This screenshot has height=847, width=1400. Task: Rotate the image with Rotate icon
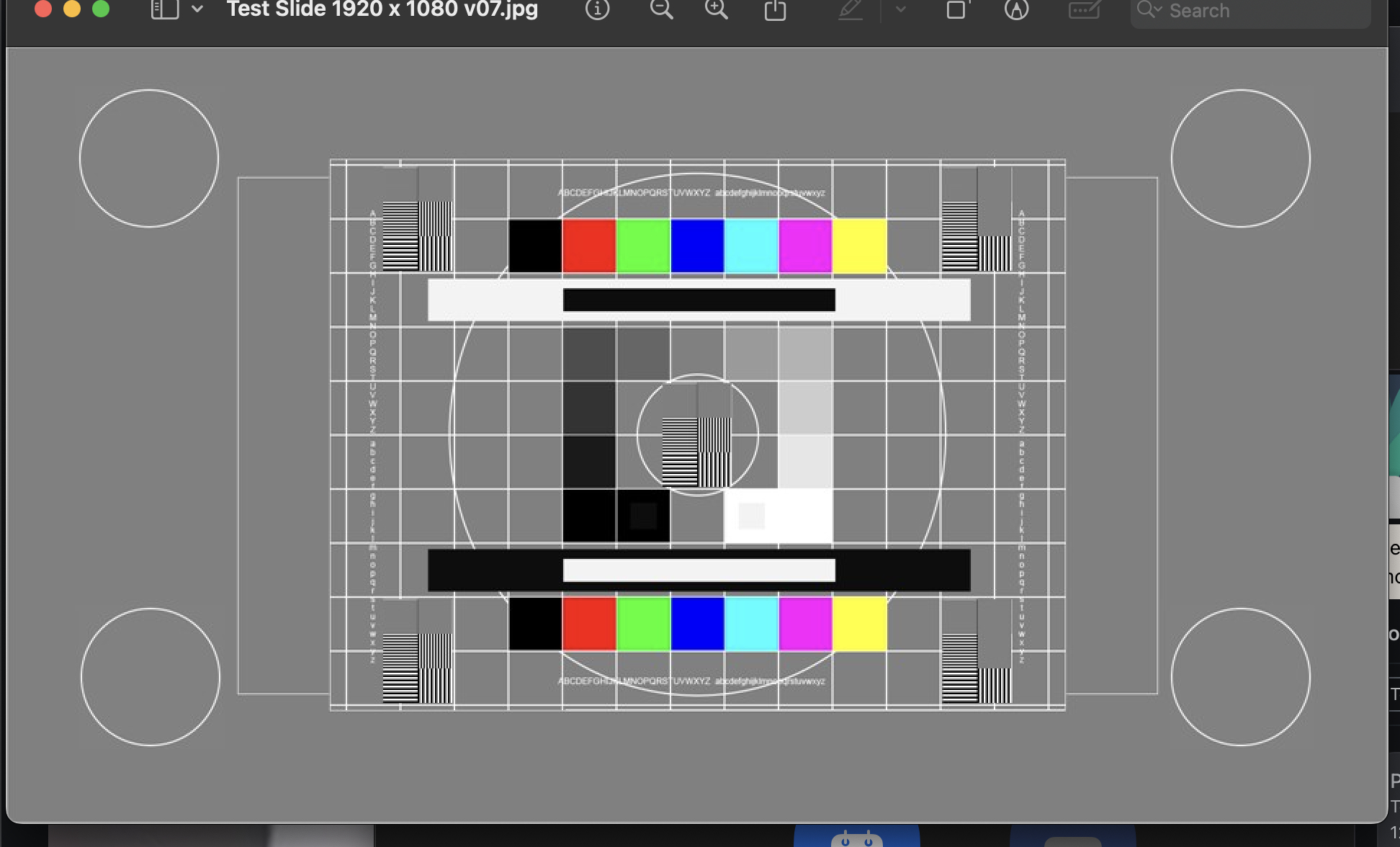[x=956, y=9]
